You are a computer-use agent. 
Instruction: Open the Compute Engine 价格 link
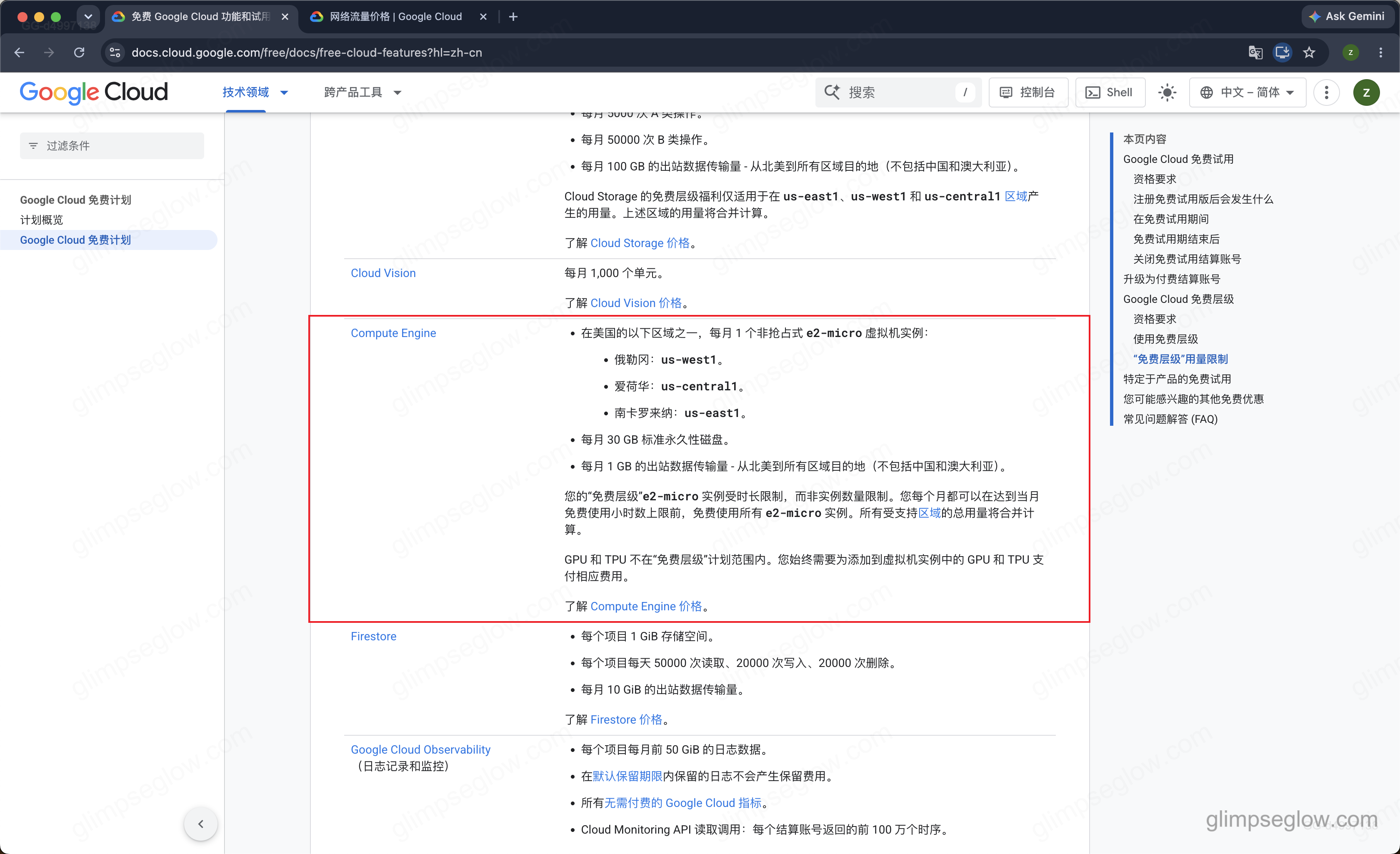[x=646, y=606]
